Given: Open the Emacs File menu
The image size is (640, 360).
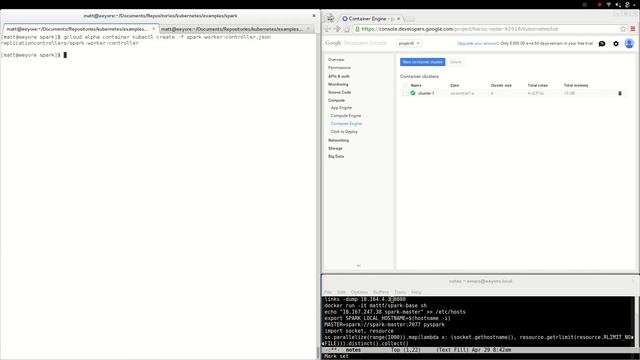Looking at the screenshot, I should point(328,292).
